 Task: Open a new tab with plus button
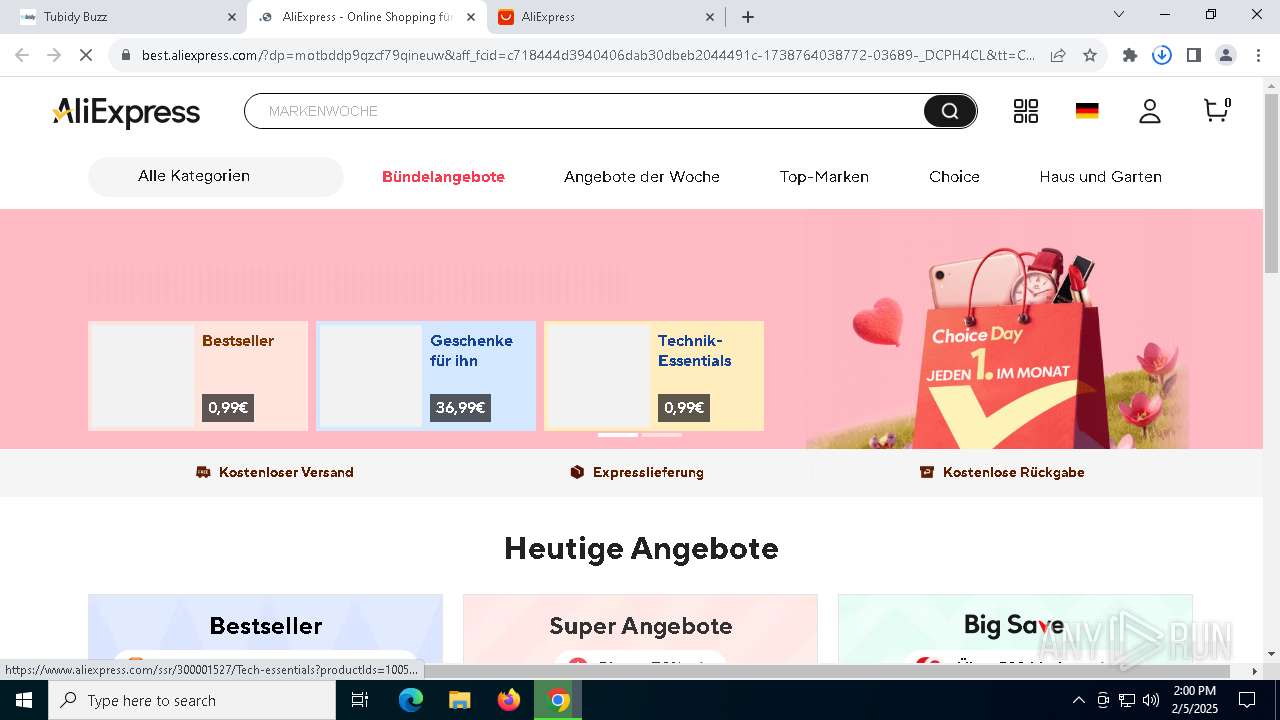coord(748,17)
